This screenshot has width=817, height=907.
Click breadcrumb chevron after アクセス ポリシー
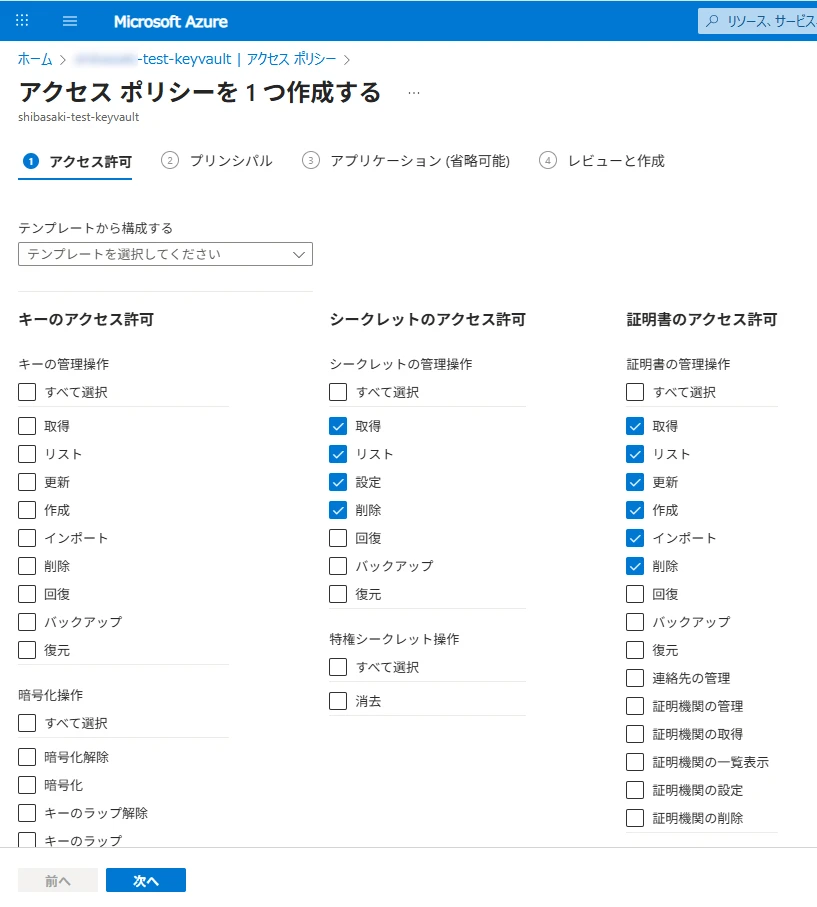(x=347, y=59)
